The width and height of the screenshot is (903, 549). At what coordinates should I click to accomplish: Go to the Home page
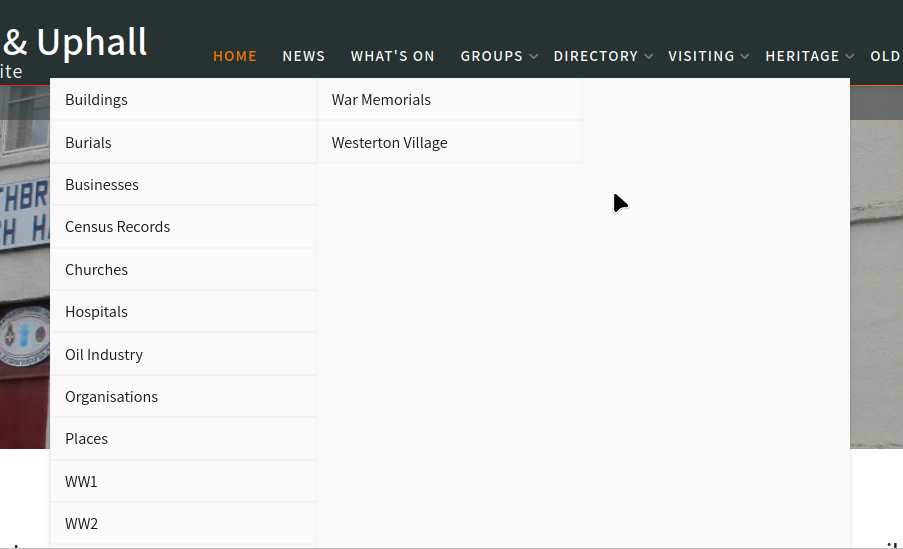235,56
